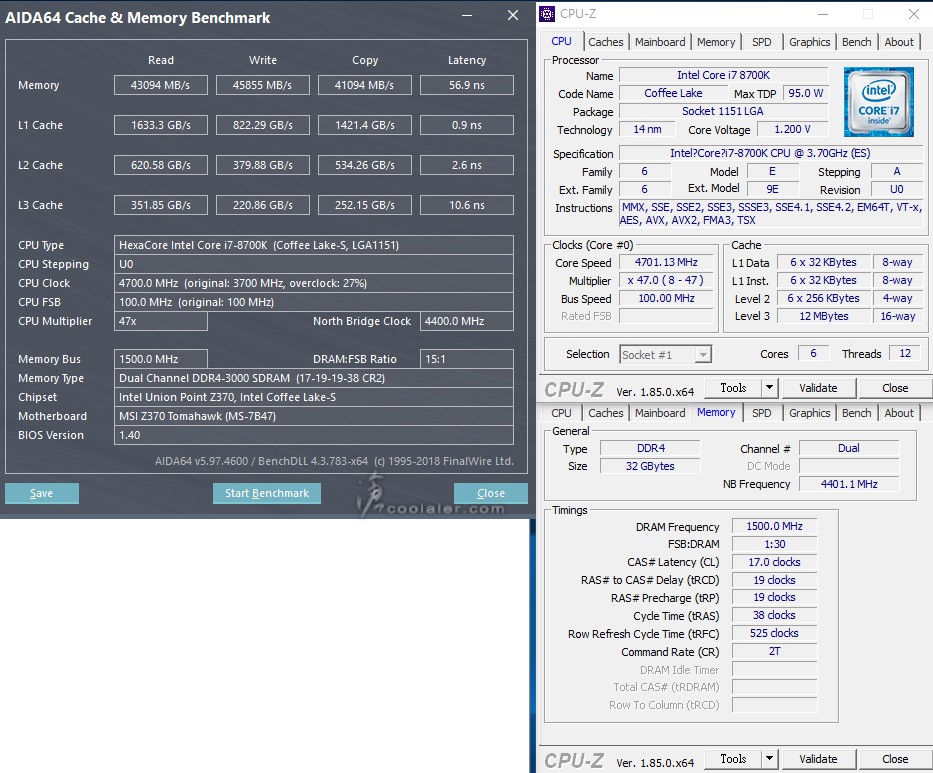Click Tools button in lower CPU-Z
933x773 pixels.
tap(733, 759)
